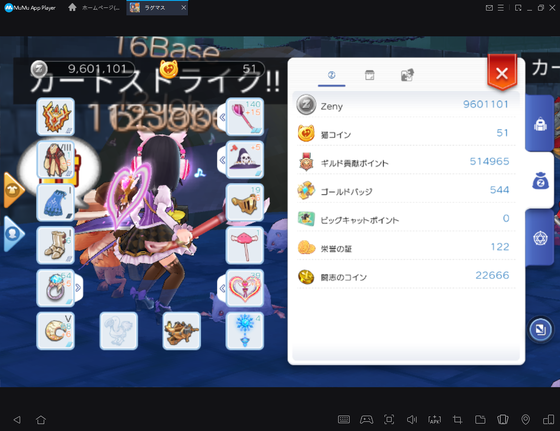Select the golden cart equipment slot
The image size is (560, 431).
[x=181, y=331]
